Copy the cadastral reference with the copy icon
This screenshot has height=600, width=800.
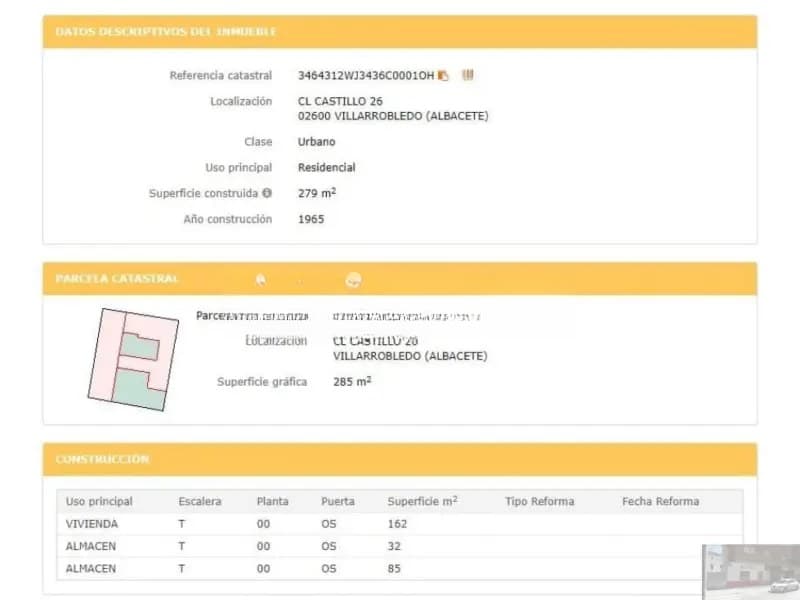(443, 76)
